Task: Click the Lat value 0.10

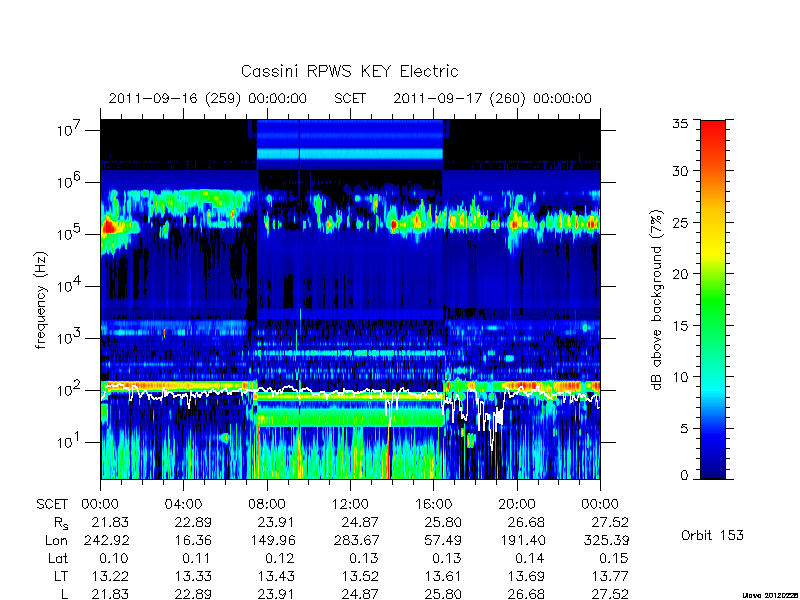Action: click(115, 558)
